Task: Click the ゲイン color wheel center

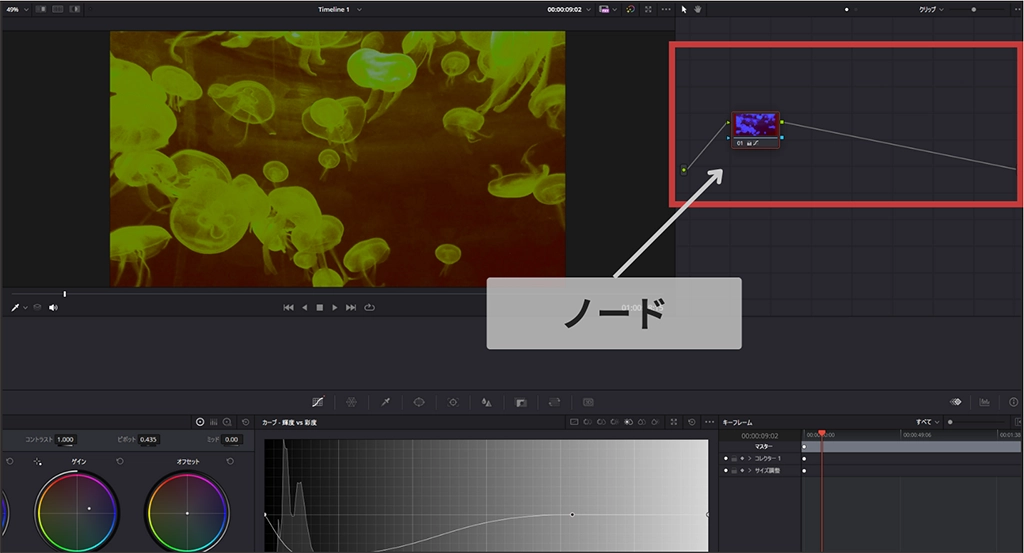Action: 77,513
